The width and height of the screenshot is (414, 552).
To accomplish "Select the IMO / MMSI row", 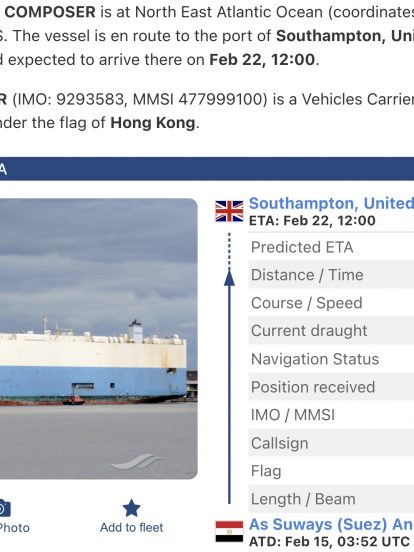I will (331, 415).
